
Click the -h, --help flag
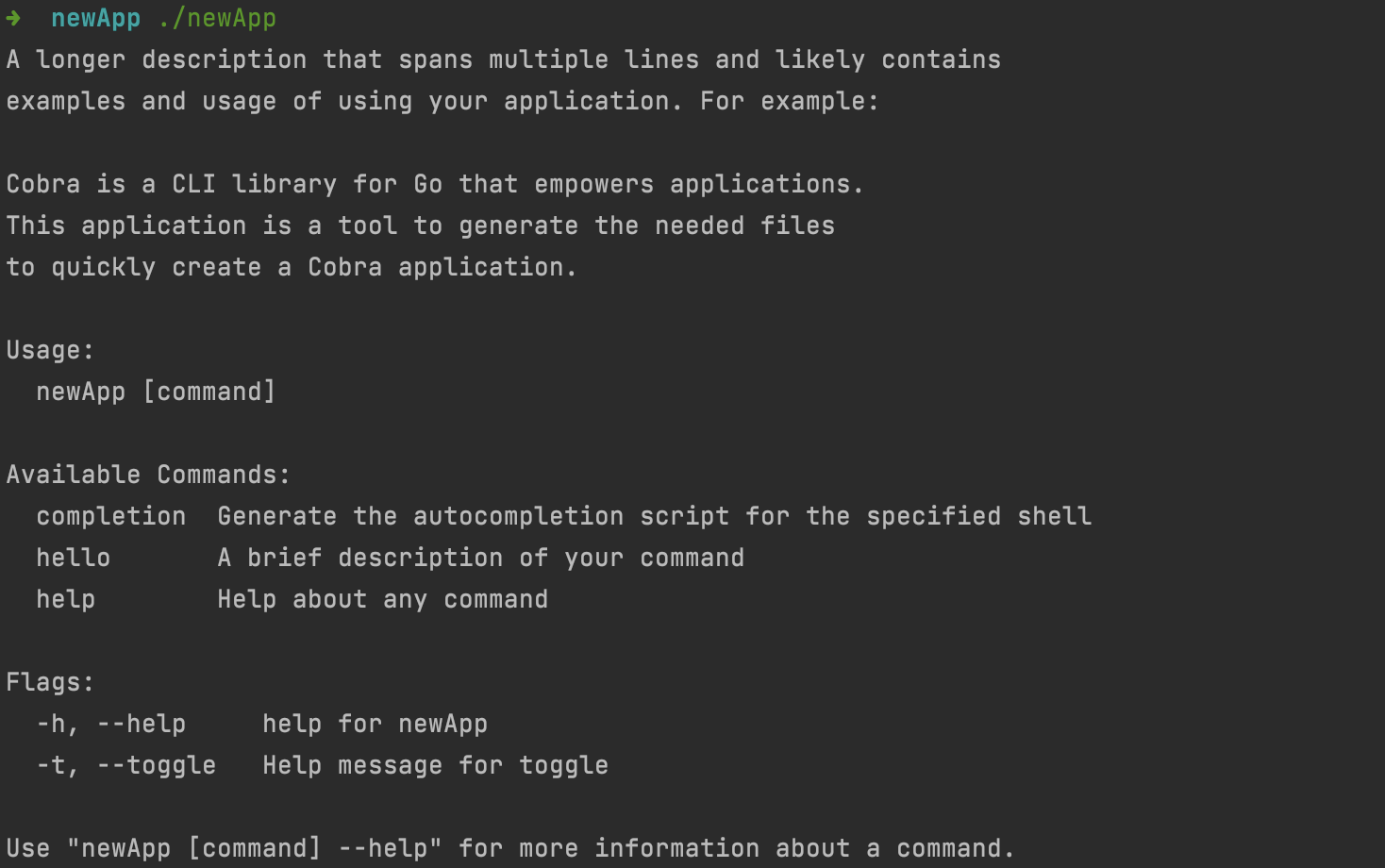click(x=111, y=725)
